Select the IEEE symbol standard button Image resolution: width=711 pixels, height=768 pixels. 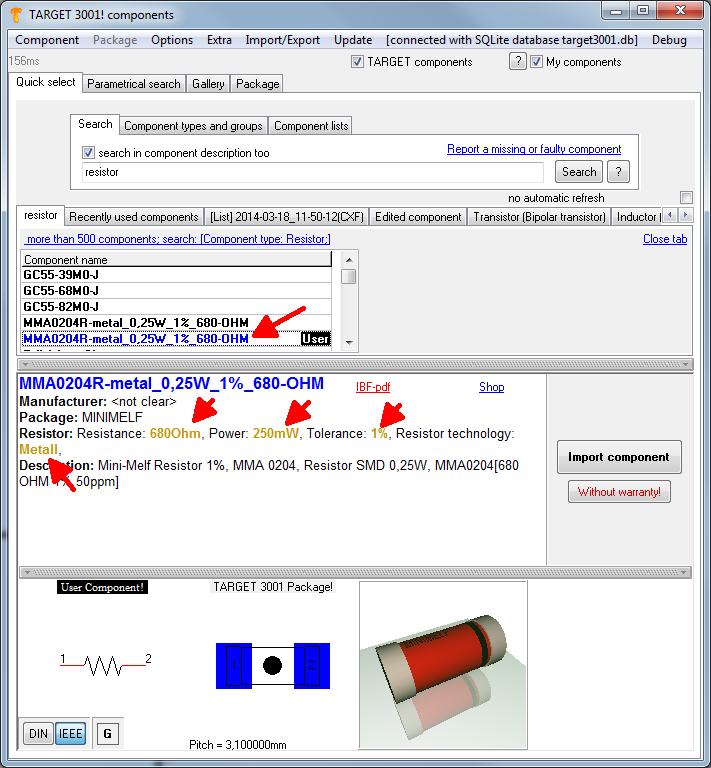[70, 734]
